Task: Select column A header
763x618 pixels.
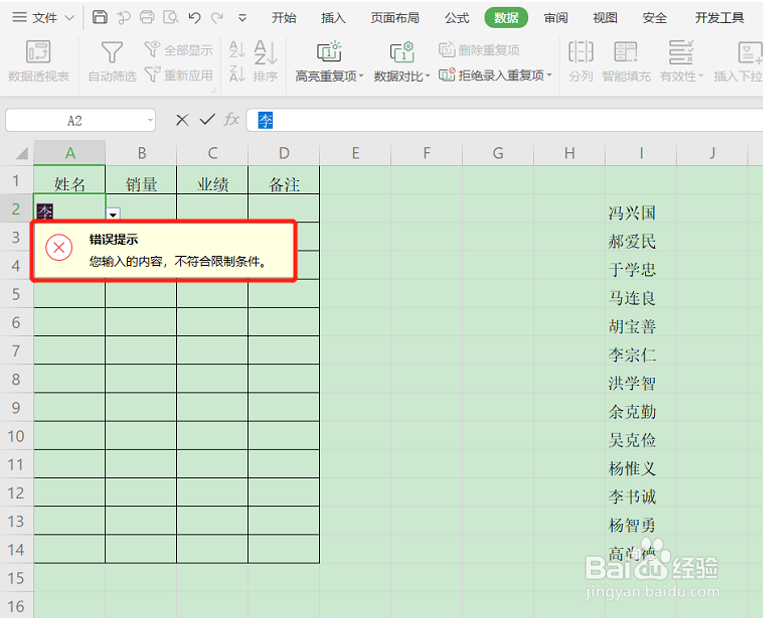Action: point(70,153)
